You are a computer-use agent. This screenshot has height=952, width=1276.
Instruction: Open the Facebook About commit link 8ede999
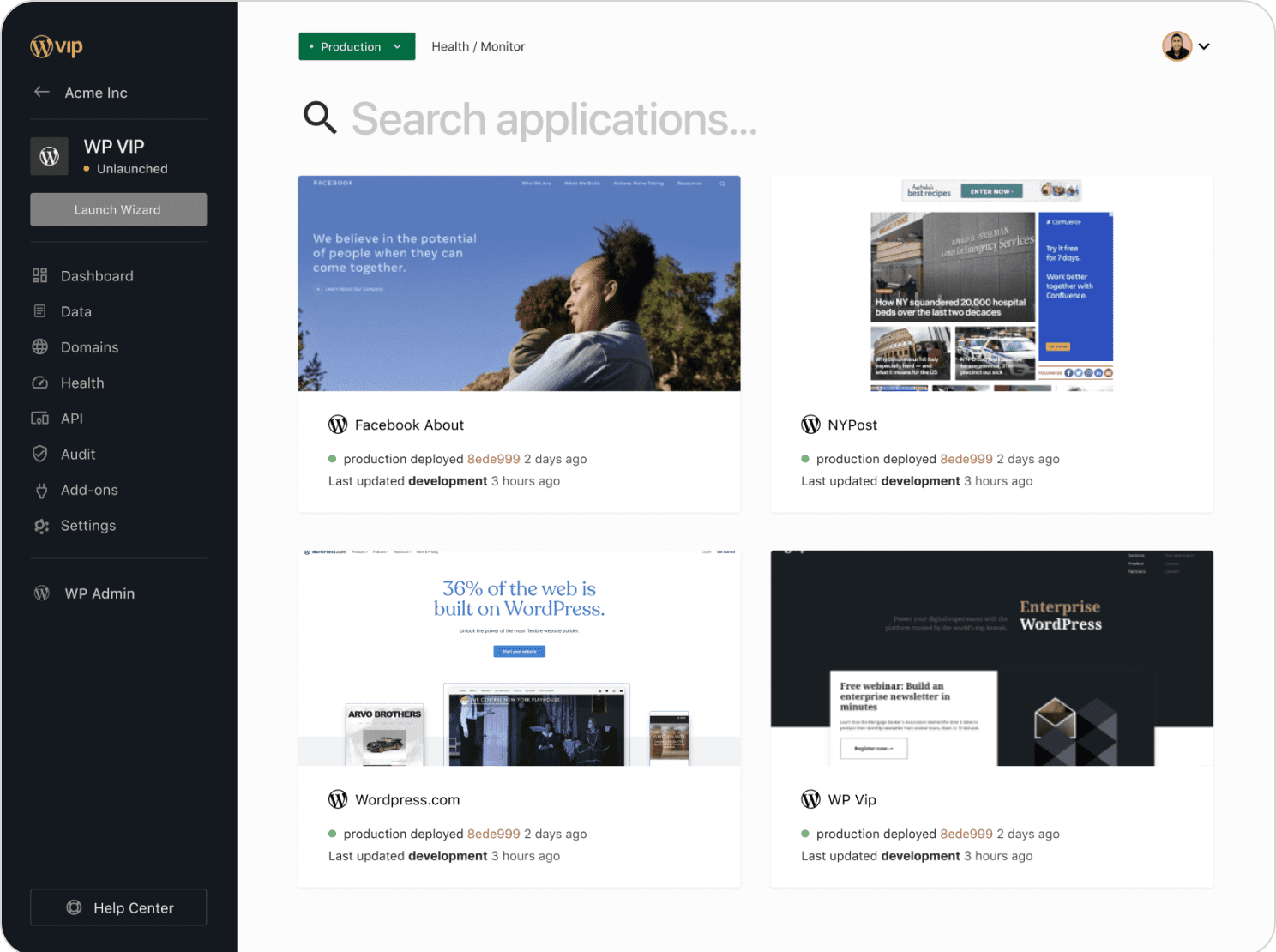tap(494, 459)
